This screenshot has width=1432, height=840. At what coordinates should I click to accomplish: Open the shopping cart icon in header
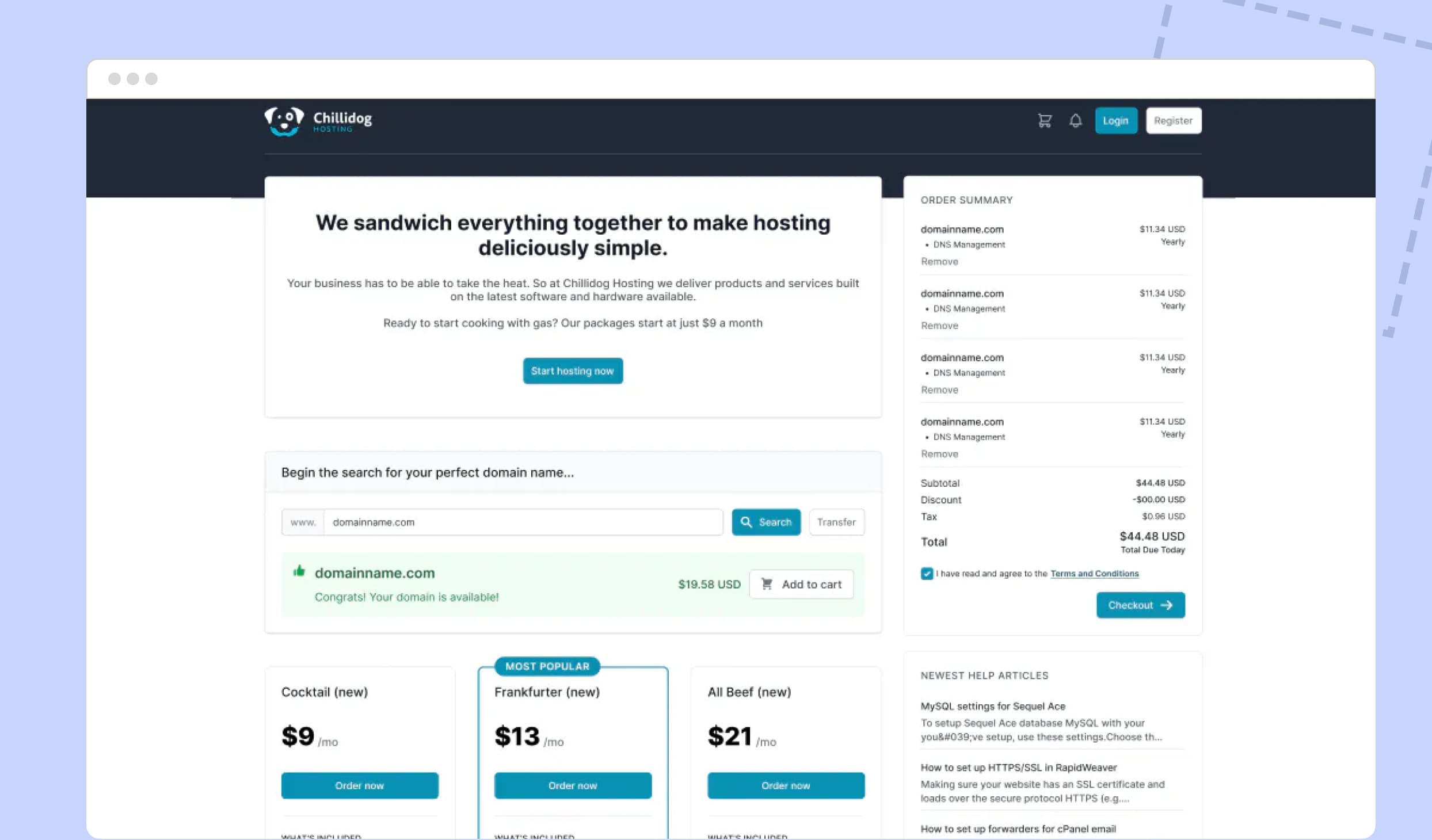point(1045,121)
